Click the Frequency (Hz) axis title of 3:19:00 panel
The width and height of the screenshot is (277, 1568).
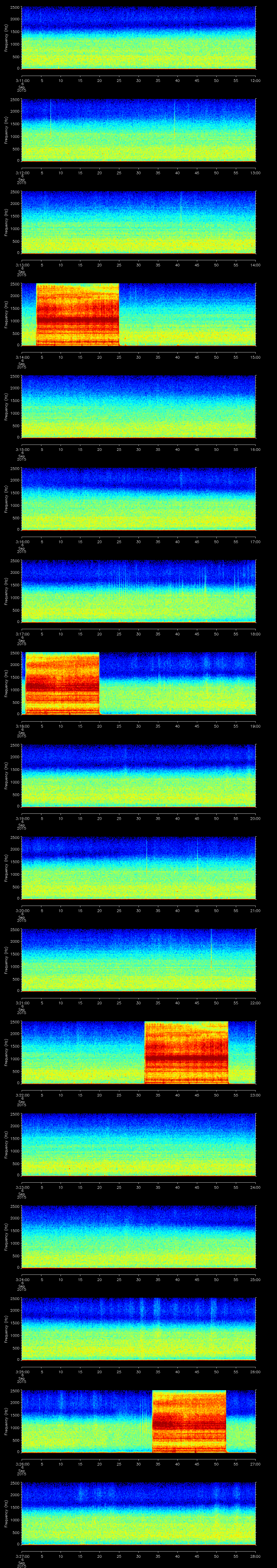click(6, 775)
